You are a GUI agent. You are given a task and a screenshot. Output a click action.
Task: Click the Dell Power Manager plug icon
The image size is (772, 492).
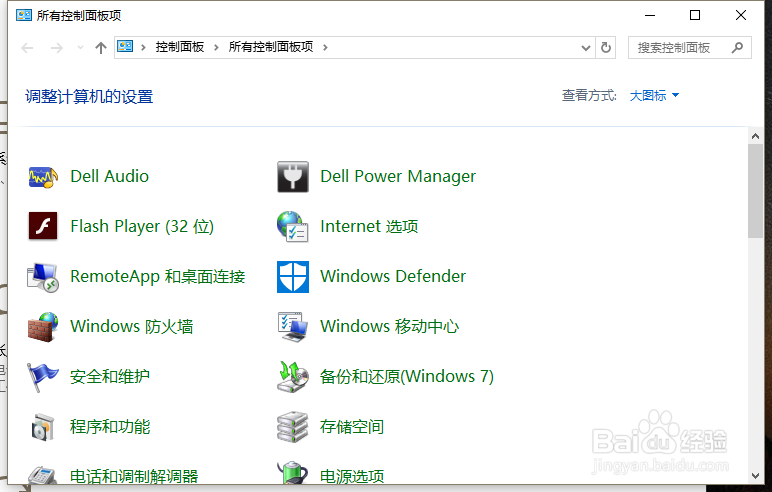pyautogui.click(x=293, y=177)
